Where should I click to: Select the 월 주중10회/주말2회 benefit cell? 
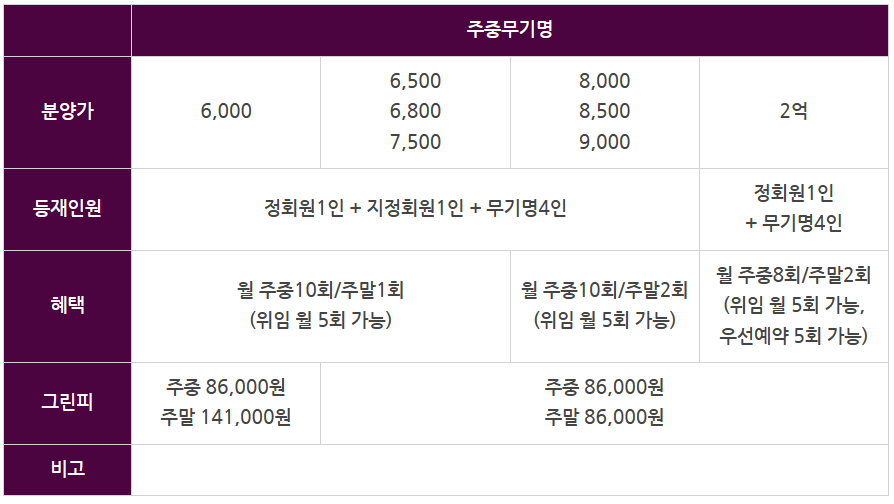click(x=604, y=306)
